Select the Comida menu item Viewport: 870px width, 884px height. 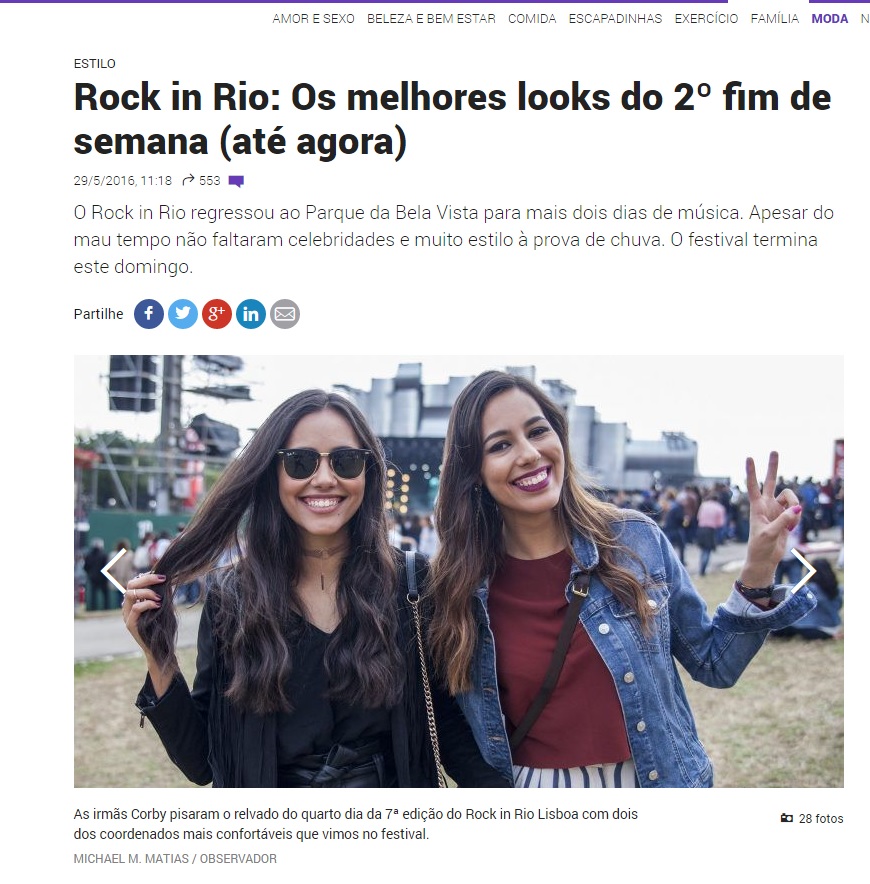tap(532, 19)
